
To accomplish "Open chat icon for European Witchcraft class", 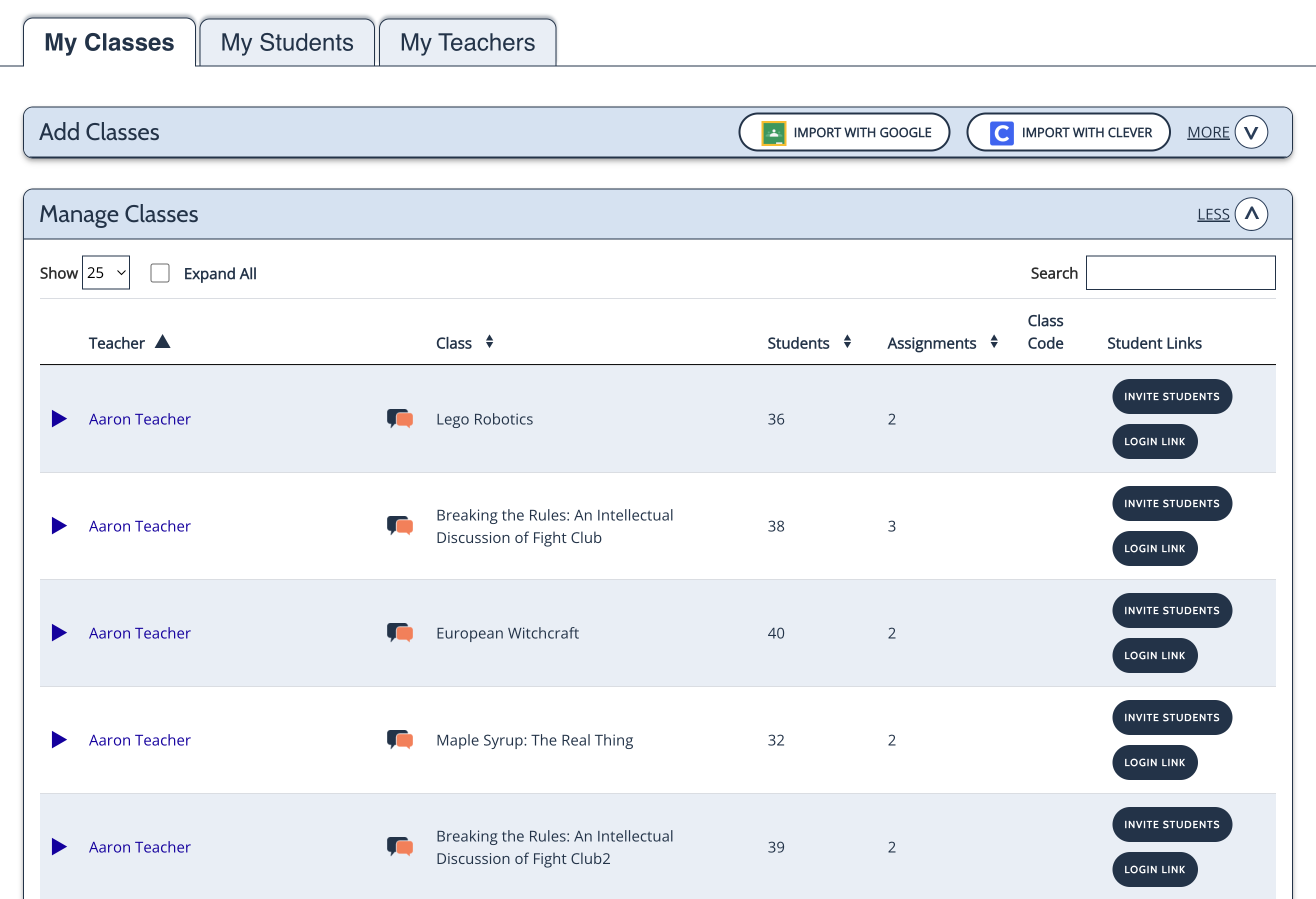I will tap(400, 633).
